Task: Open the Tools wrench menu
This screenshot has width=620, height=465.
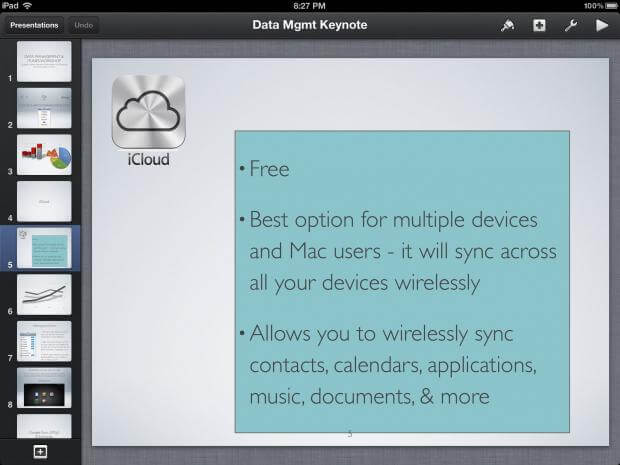Action: (x=571, y=25)
